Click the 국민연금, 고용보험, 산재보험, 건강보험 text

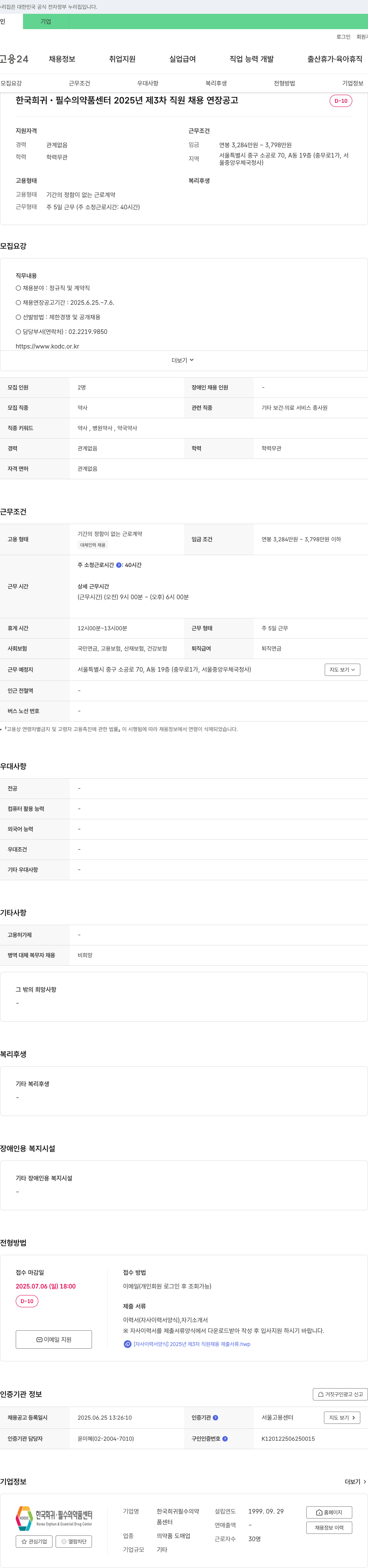click(x=122, y=649)
